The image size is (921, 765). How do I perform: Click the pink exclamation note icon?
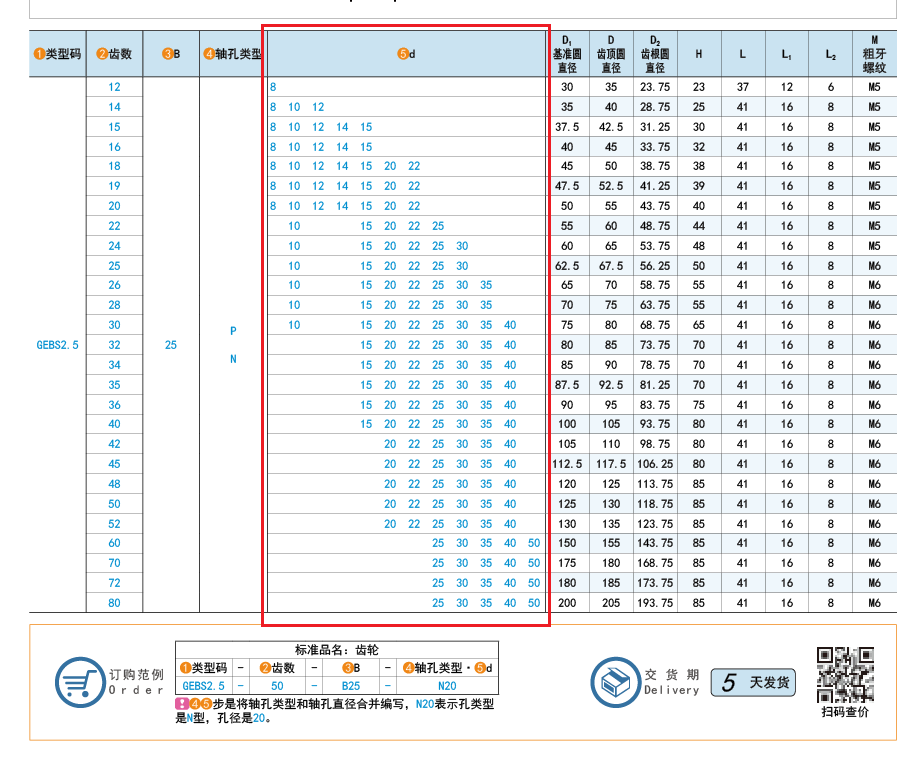point(181,703)
